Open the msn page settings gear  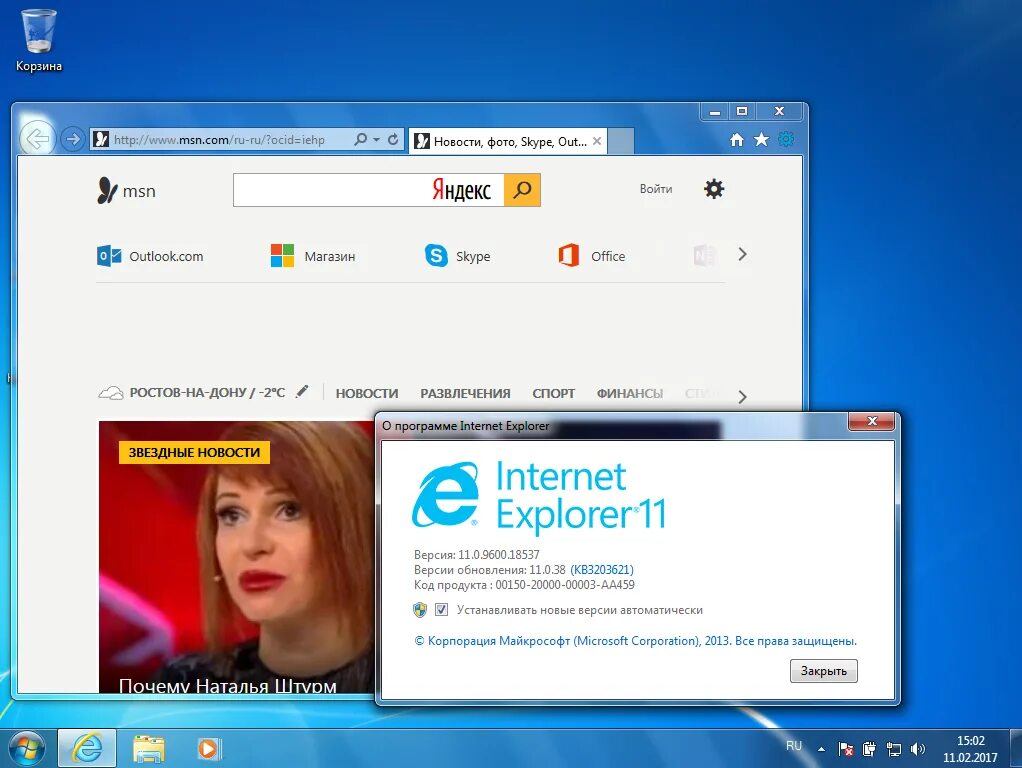pos(714,189)
